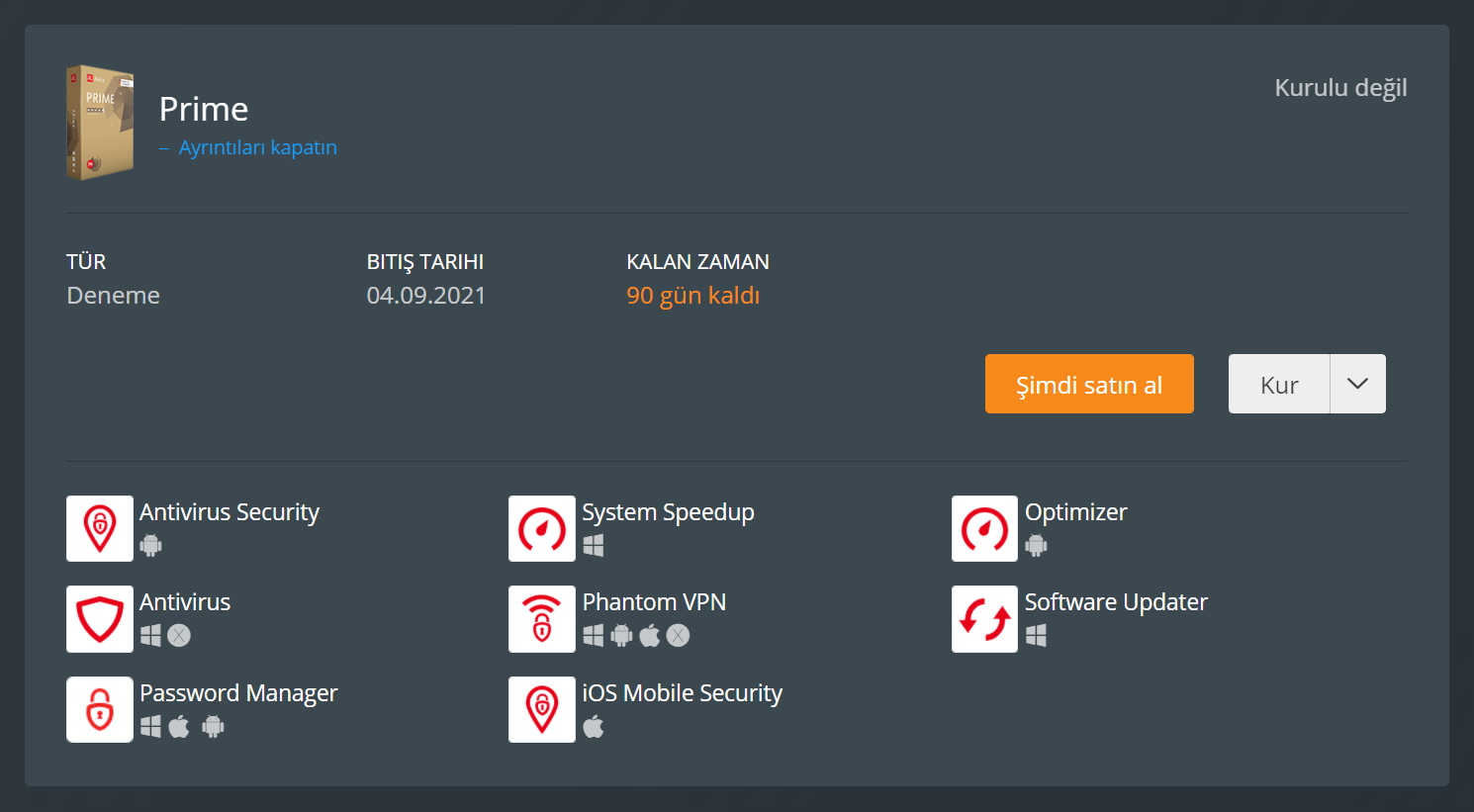
Task: Click the Kurulu değil status text
Action: pyautogui.click(x=1340, y=88)
